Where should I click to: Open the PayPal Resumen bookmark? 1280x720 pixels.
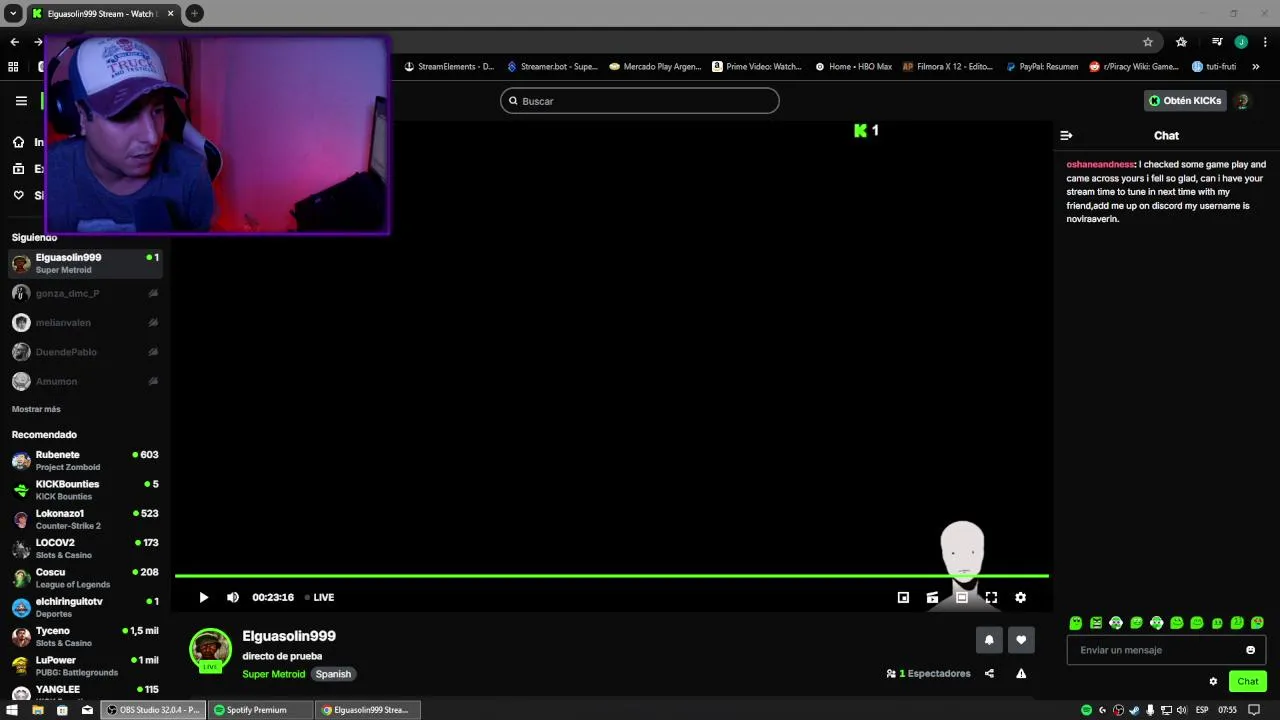[x=1042, y=67]
